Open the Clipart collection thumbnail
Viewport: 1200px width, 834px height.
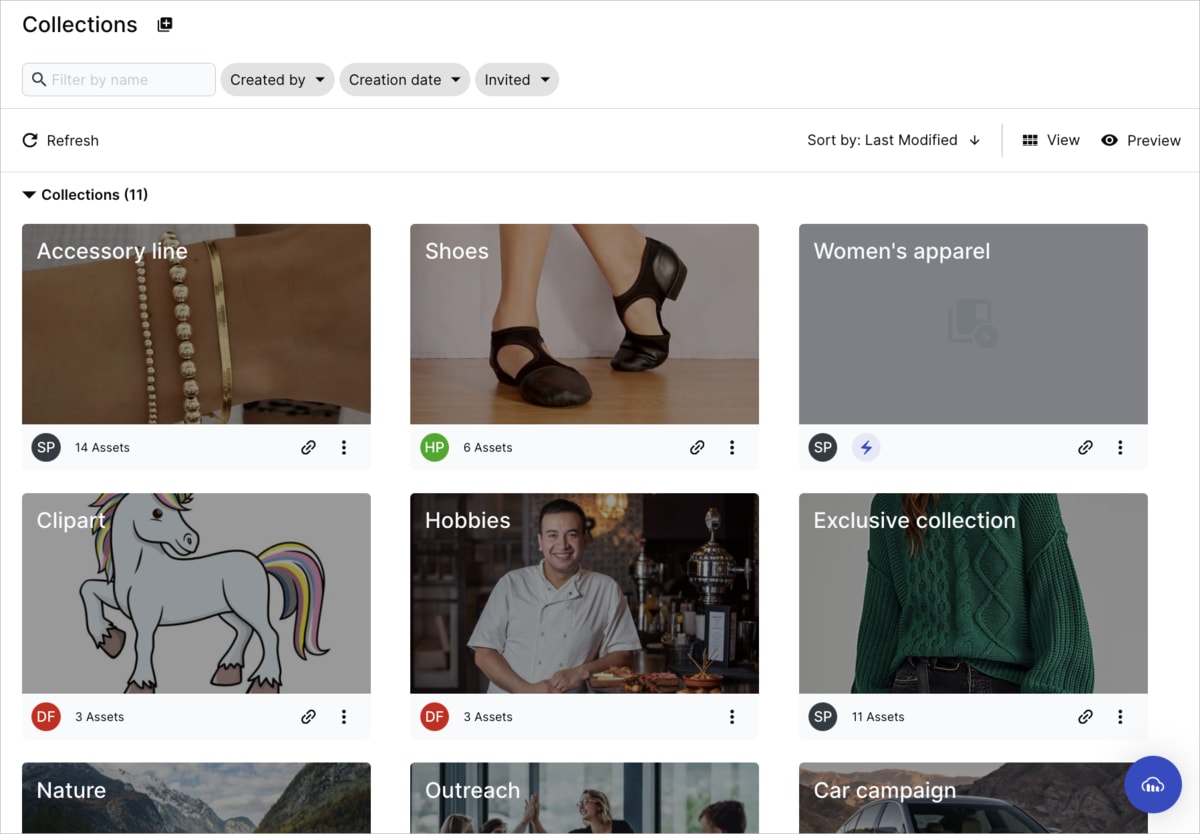(x=196, y=593)
